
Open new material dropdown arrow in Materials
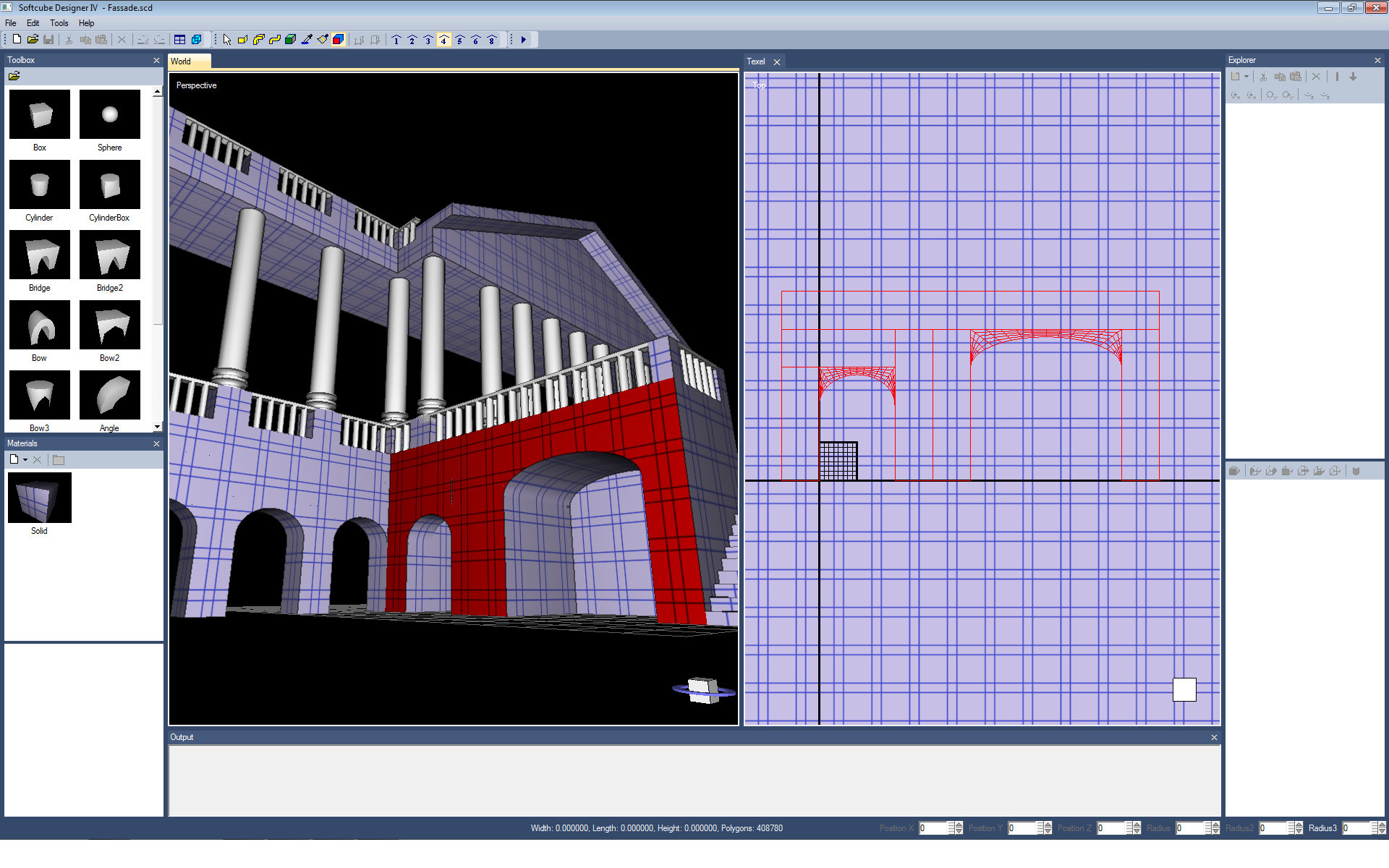tap(25, 460)
